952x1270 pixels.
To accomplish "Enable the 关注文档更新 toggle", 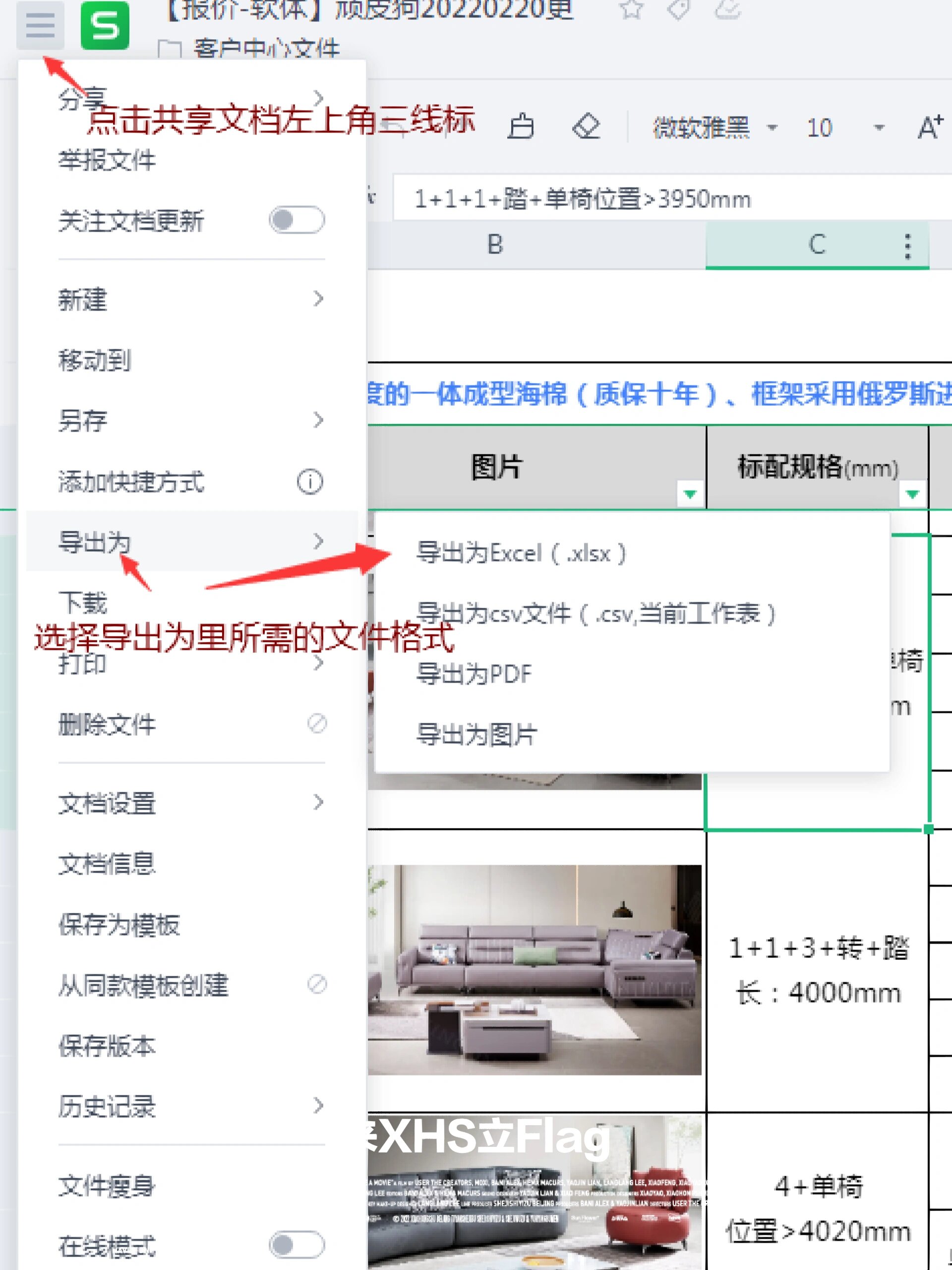I will 296,220.
